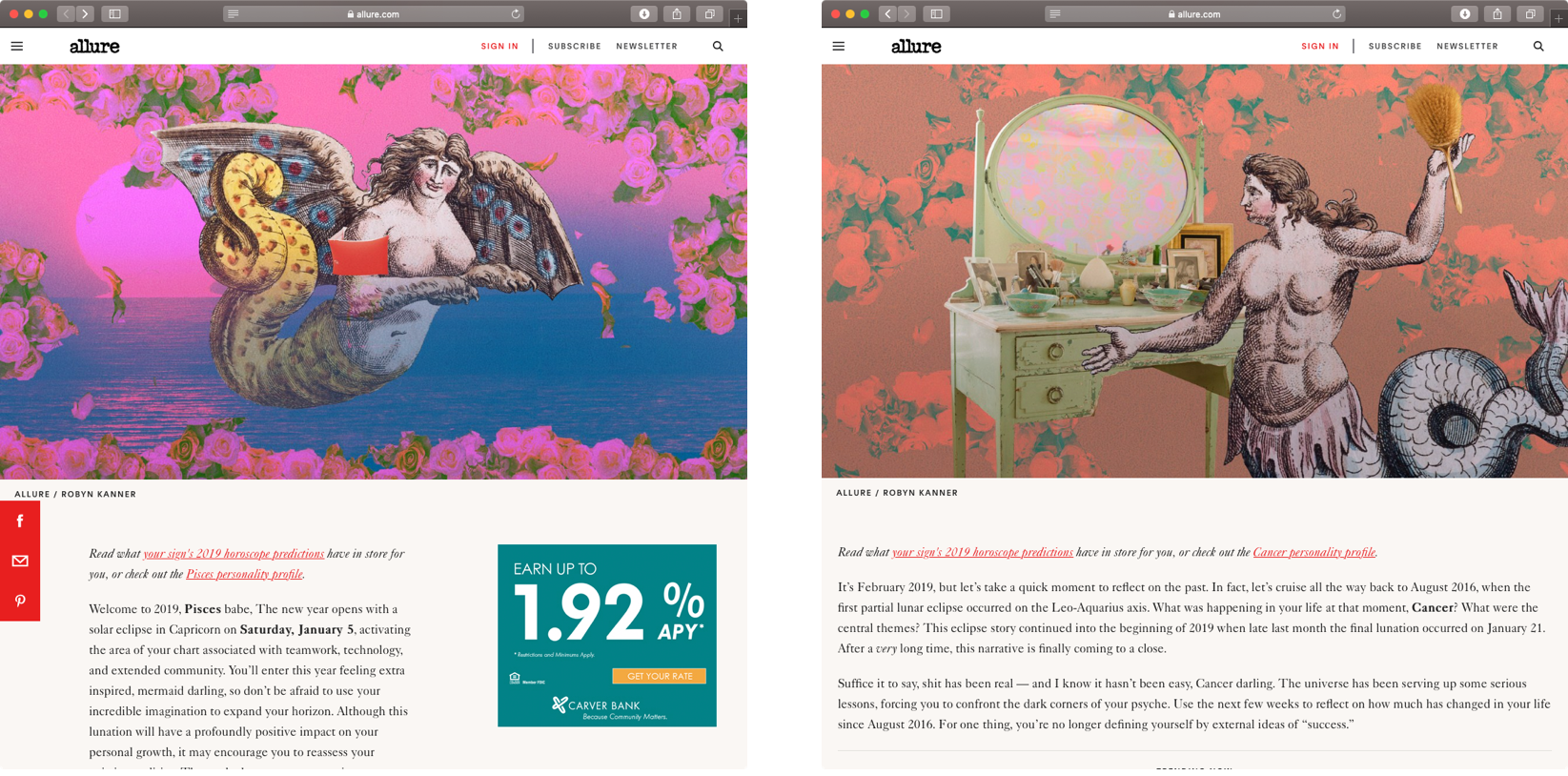Share article on Facebook in left window

(20, 521)
